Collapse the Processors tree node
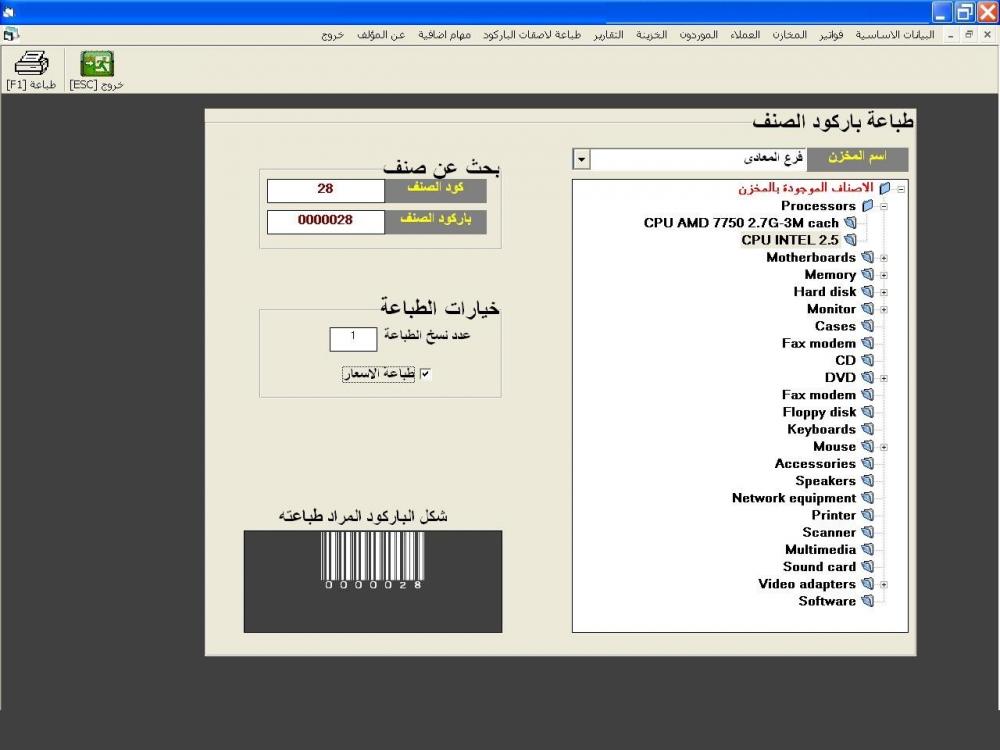 884,207
